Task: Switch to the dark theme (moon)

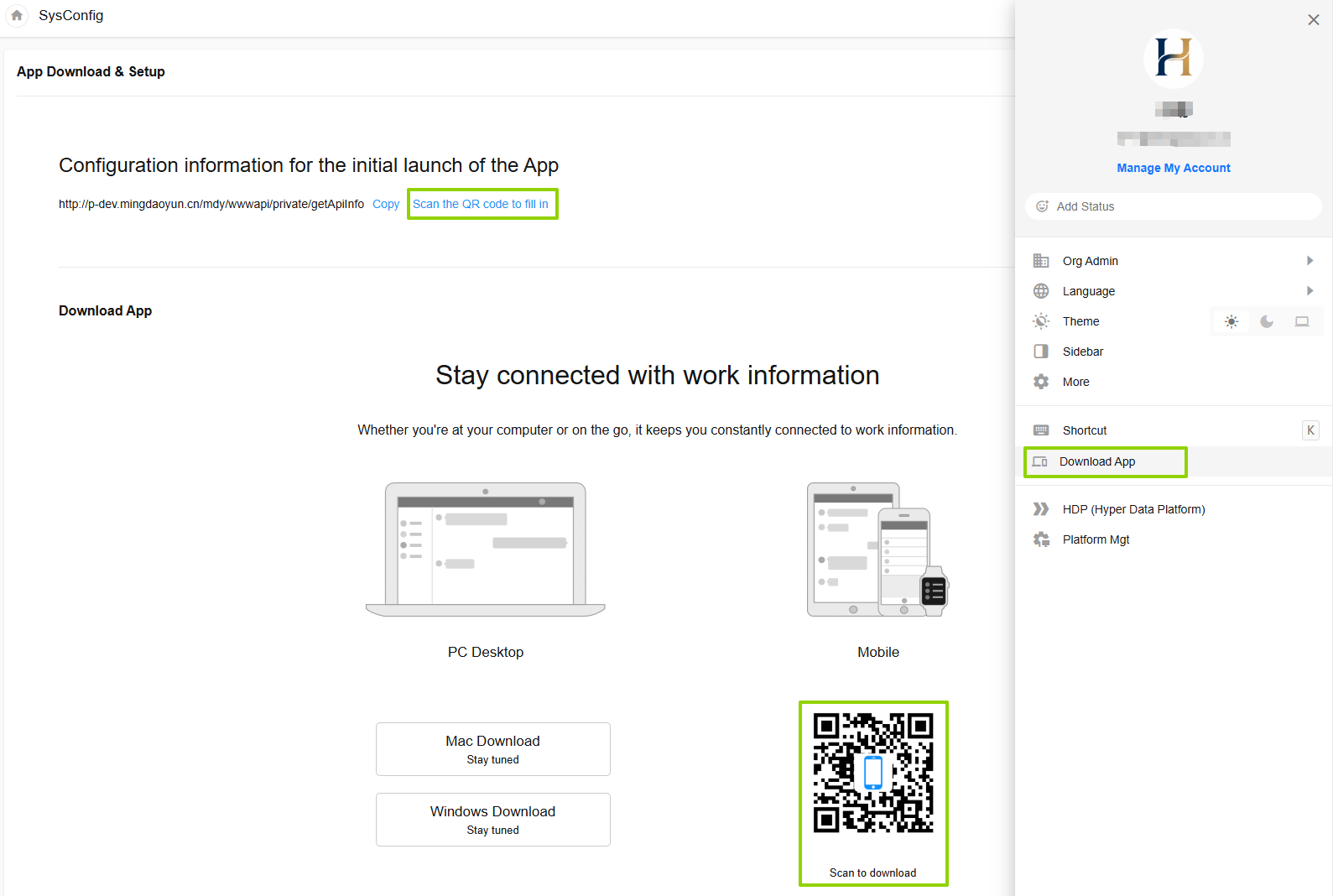Action: (1267, 321)
